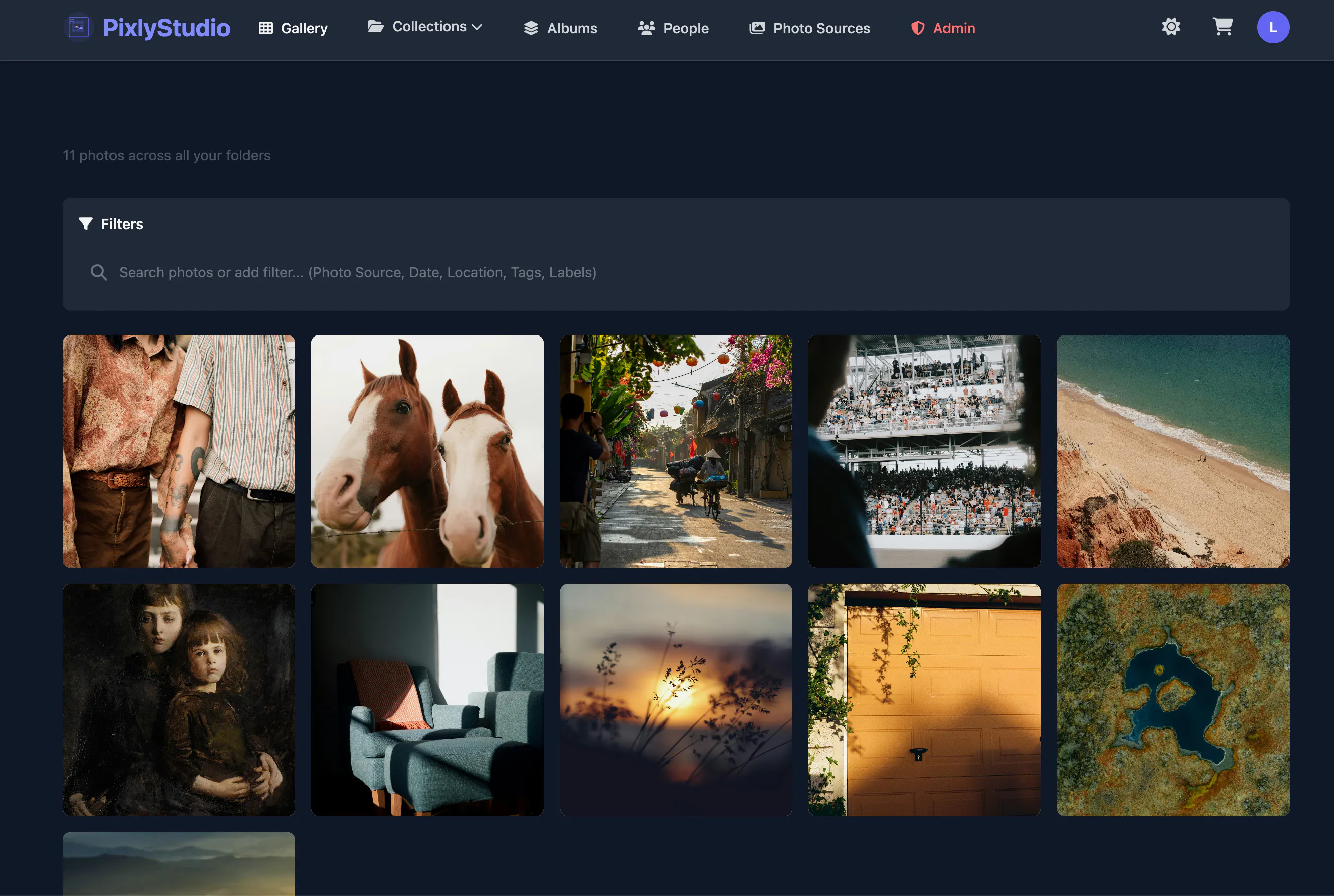The width and height of the screenshot is (1334, 896).
Task: Open the aerial beach coastline photo
Action: 1173,451
